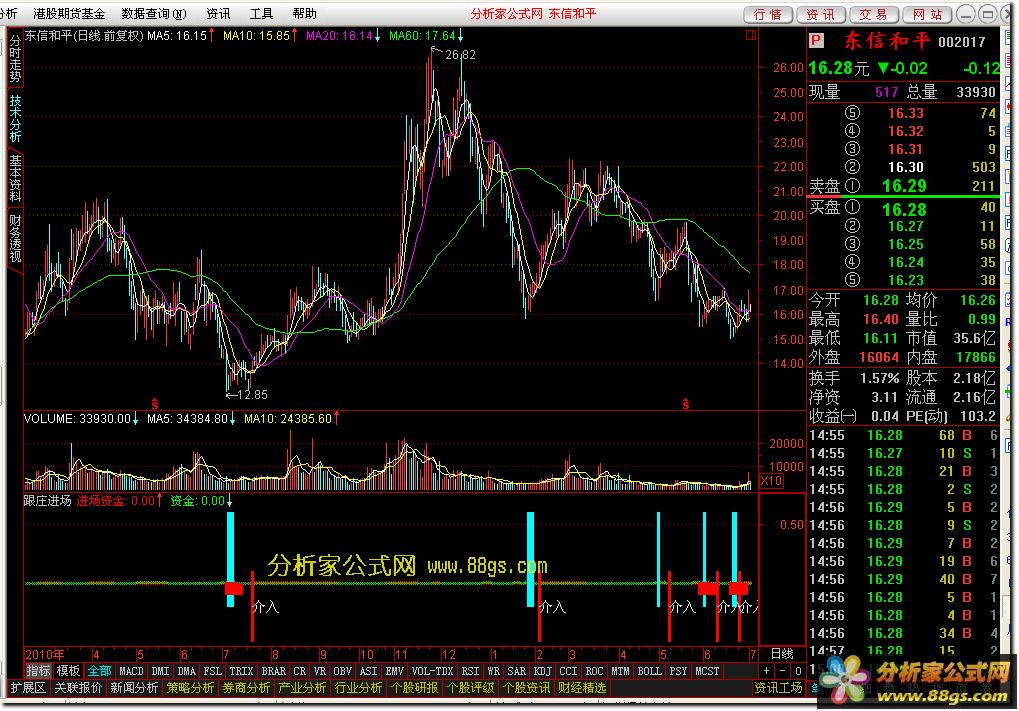Open the 资讯 menu in menu bar
The height and width of the screenshot is (711, 1019).
tap(218, 14)
